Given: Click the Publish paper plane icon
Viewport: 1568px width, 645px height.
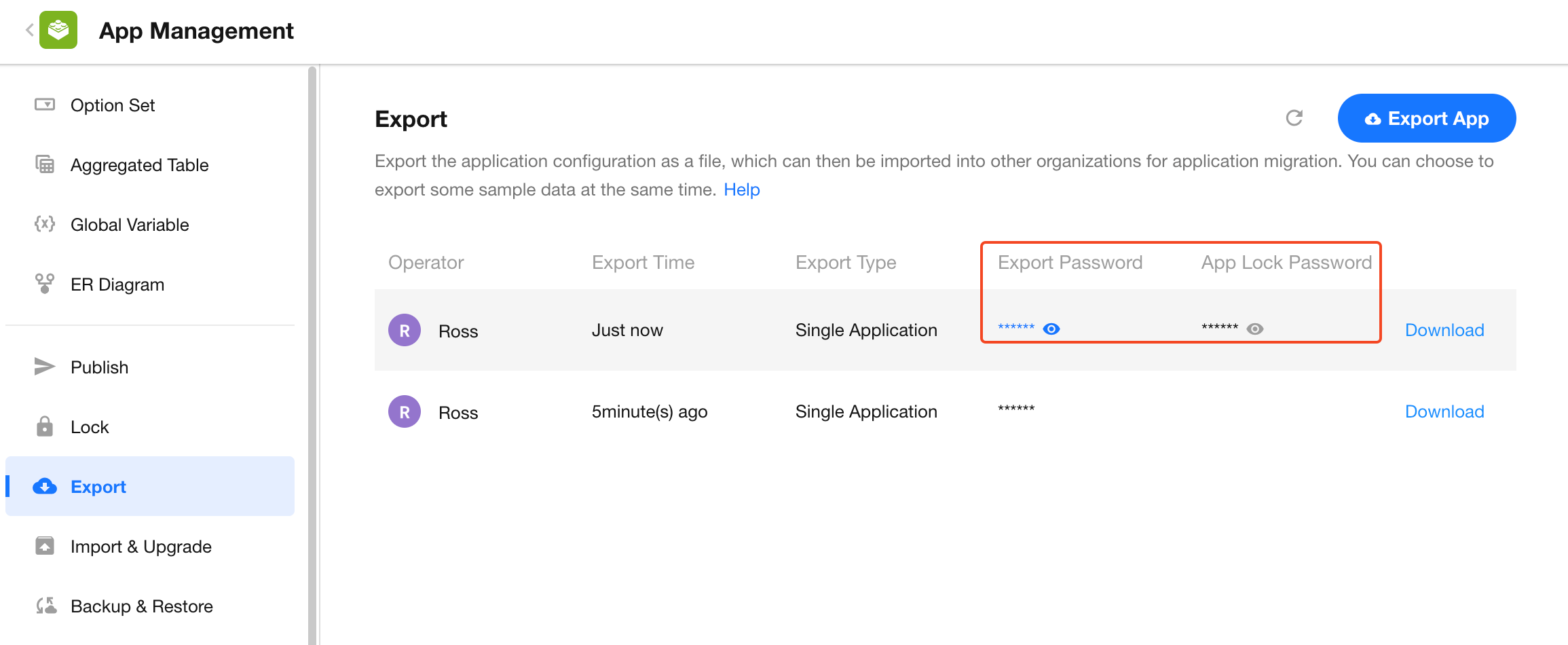Looking at the screenshot, I should point(45,367).
